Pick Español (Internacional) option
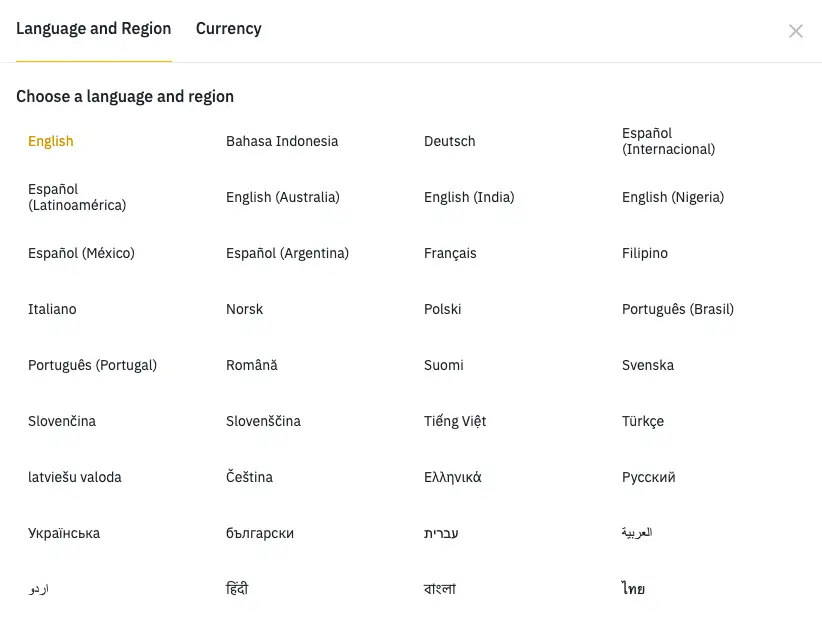Screen dimensions: 822x640 tap(668, 141)
